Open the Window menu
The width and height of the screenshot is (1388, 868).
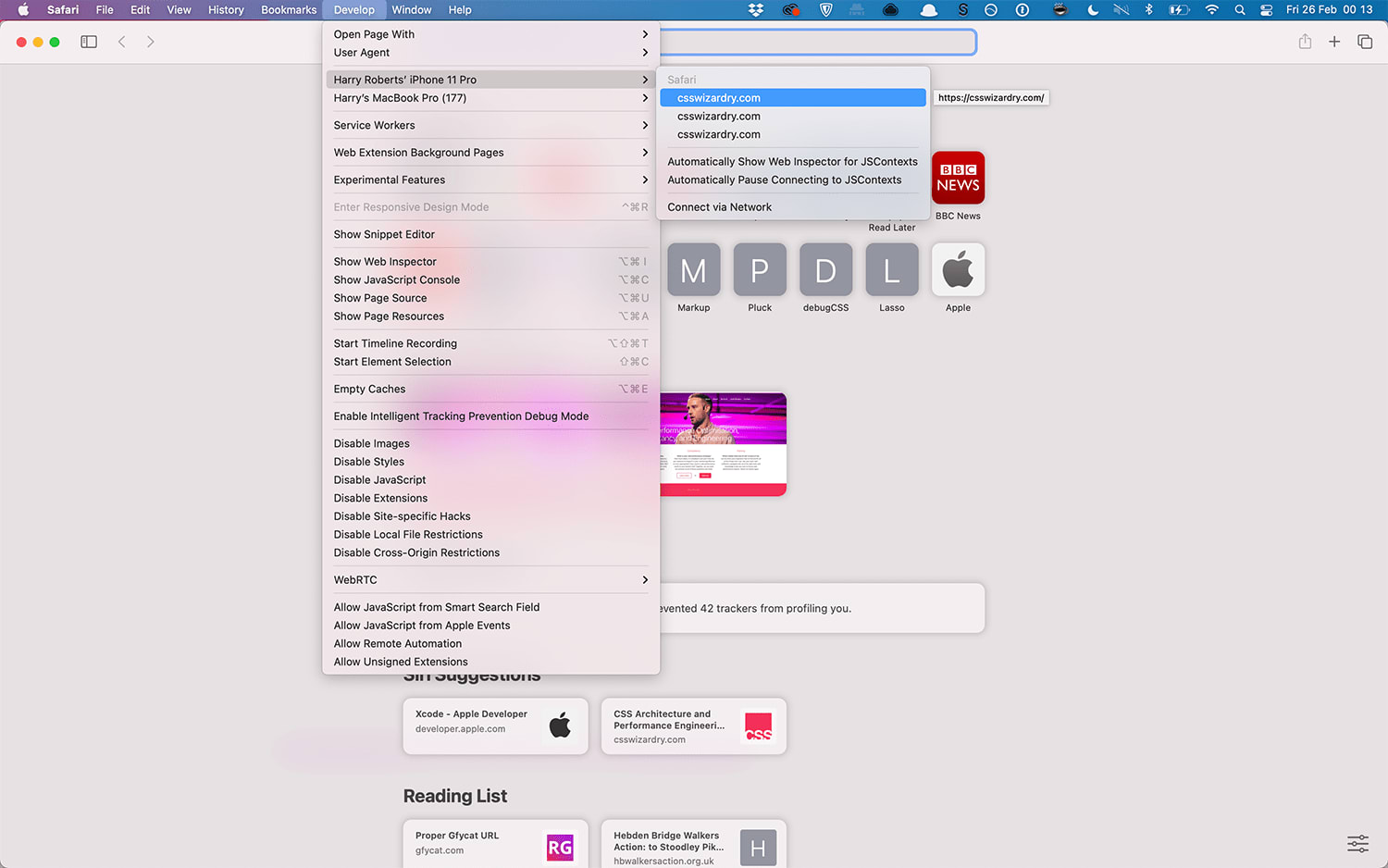pyautogui.click(x=412, y=10)
